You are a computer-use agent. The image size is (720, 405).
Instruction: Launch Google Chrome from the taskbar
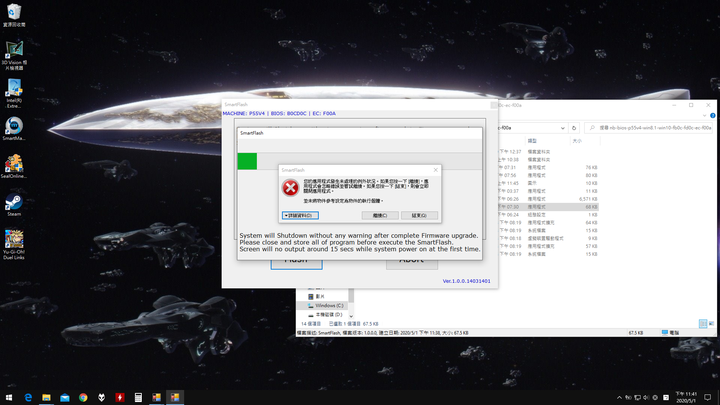point(83,397)
